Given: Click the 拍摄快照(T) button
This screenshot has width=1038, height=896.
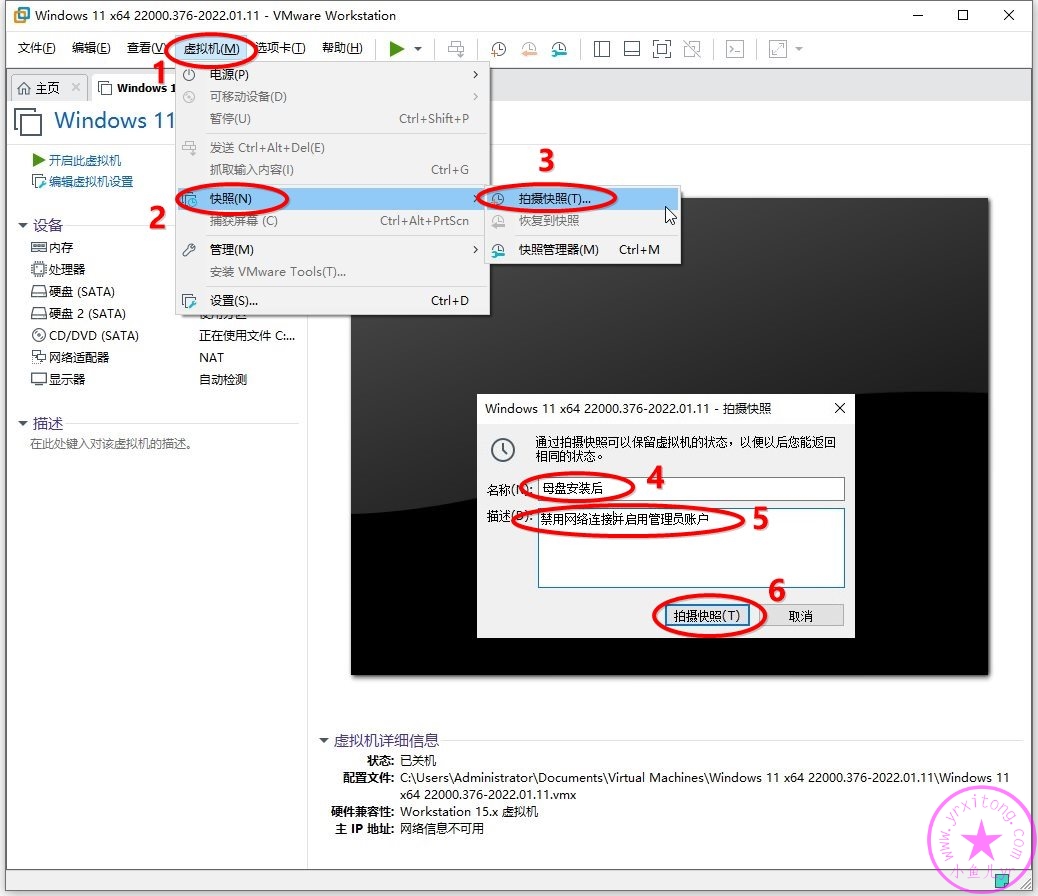Looking at the screenshot, I should click(706, 616).
